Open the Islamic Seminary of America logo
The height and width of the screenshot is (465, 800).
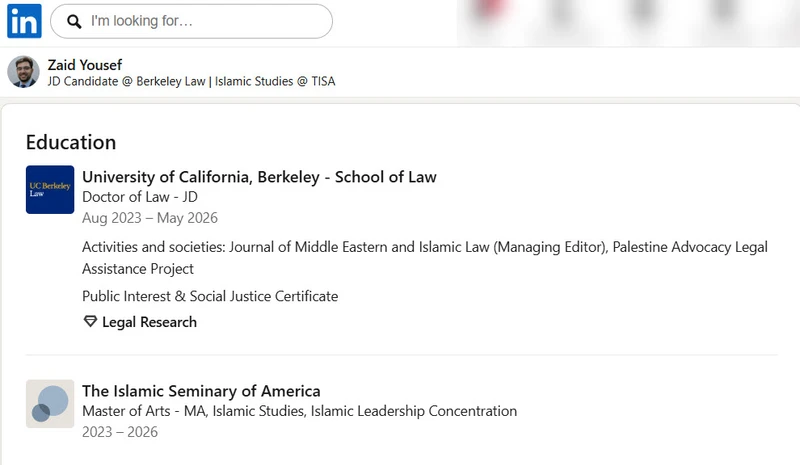[50, 404]
